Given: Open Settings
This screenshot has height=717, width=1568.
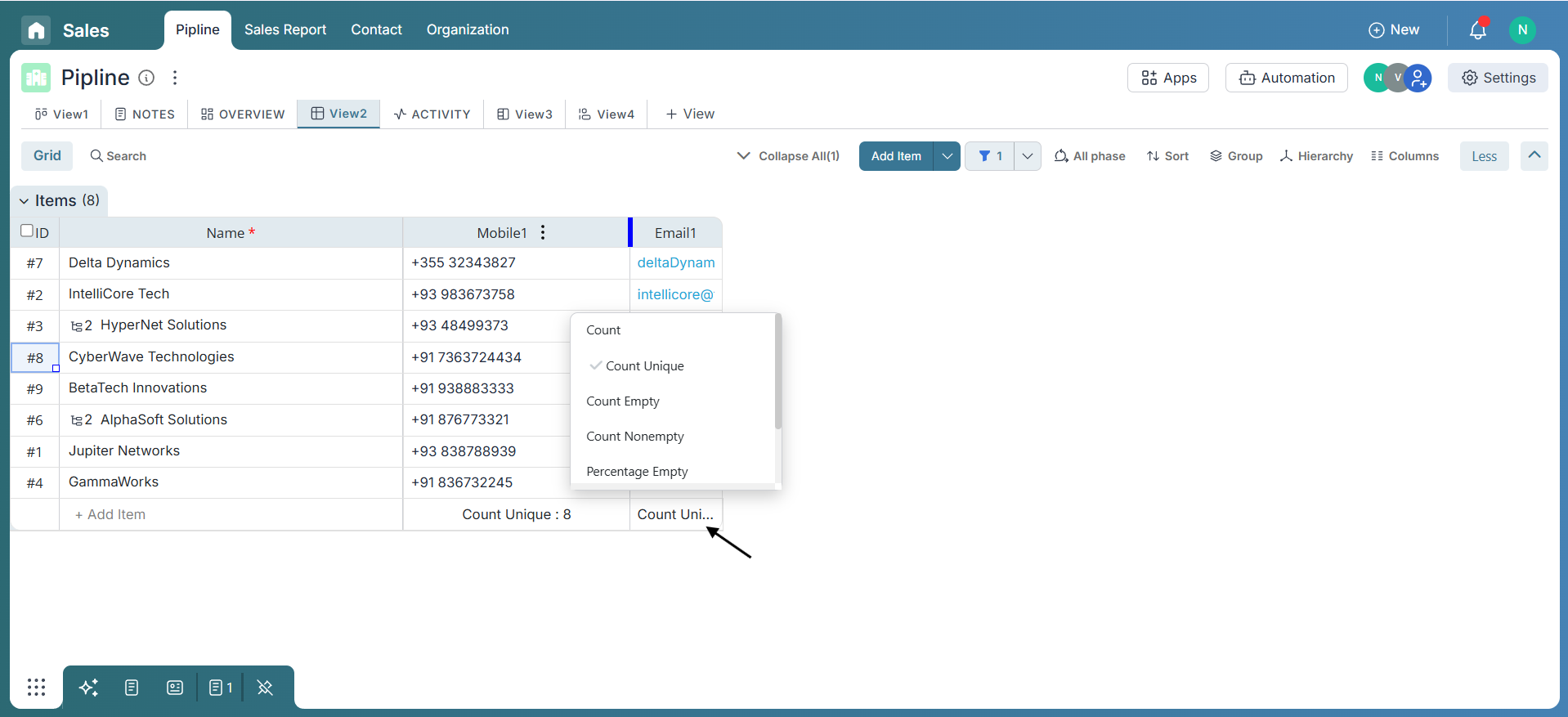Looking at the screenshot, I should pyautogui.click(x=1498, y=78).
